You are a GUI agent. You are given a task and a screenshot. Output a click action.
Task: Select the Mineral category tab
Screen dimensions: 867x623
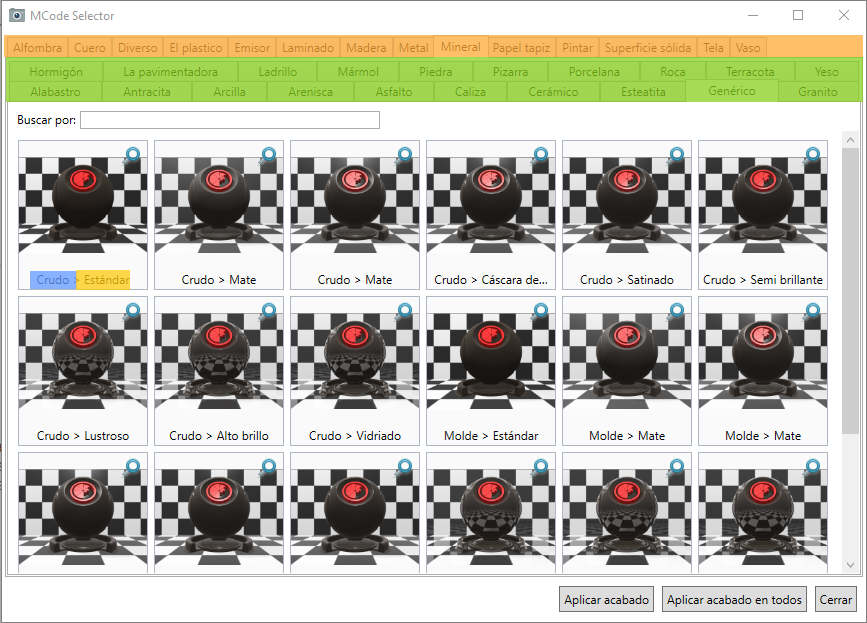click(x=461, y=47)
